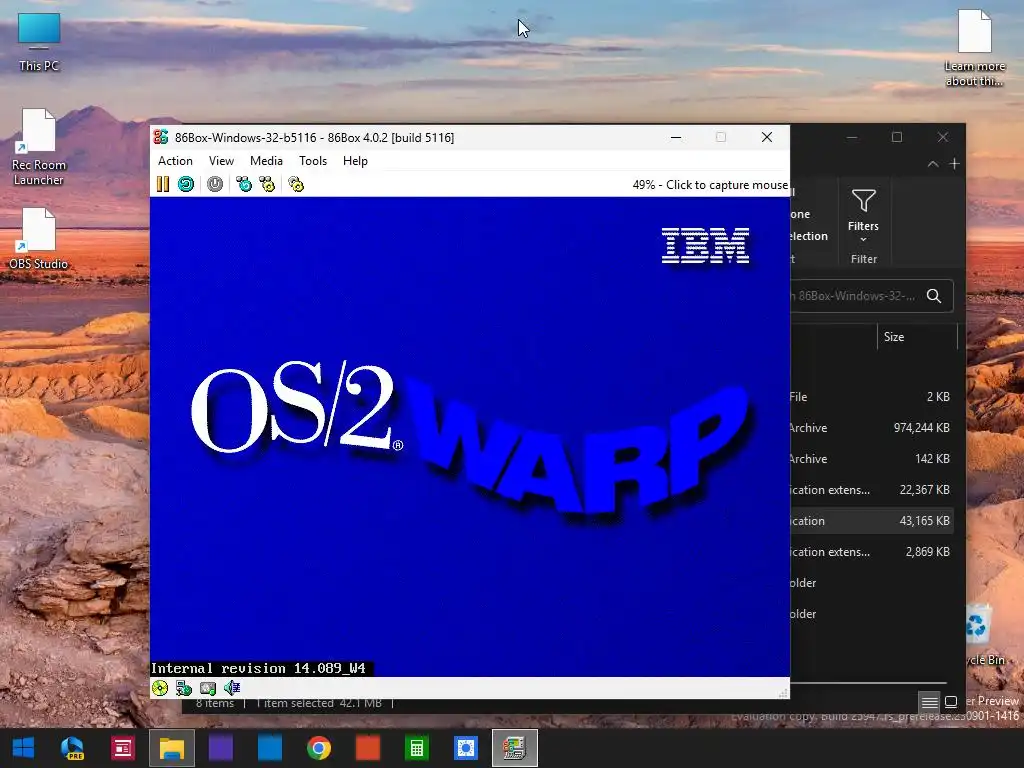
Task: Open the Windows Start menu
Action: 24,748
